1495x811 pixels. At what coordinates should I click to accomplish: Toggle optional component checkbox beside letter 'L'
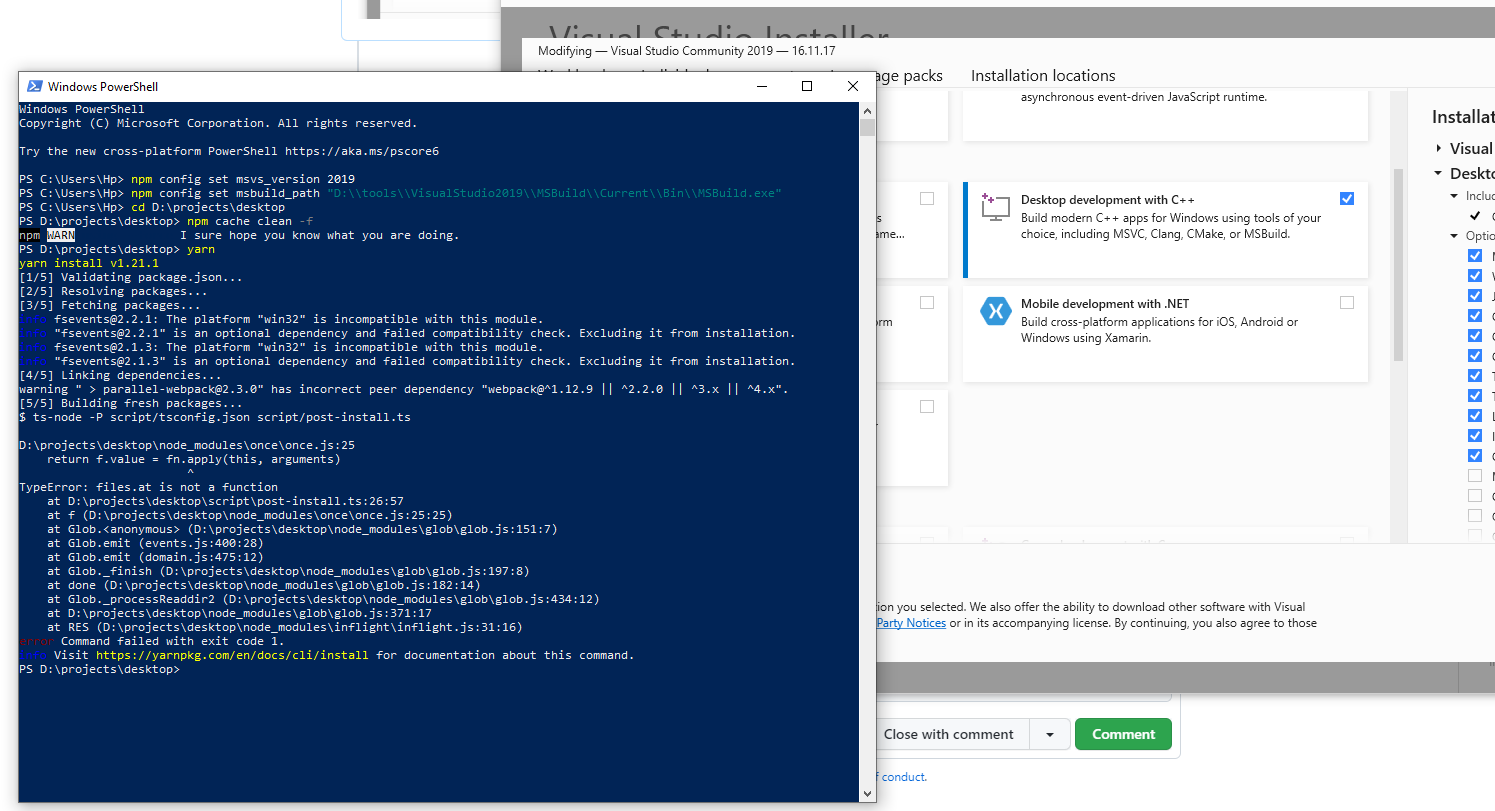pos(1475,415)
